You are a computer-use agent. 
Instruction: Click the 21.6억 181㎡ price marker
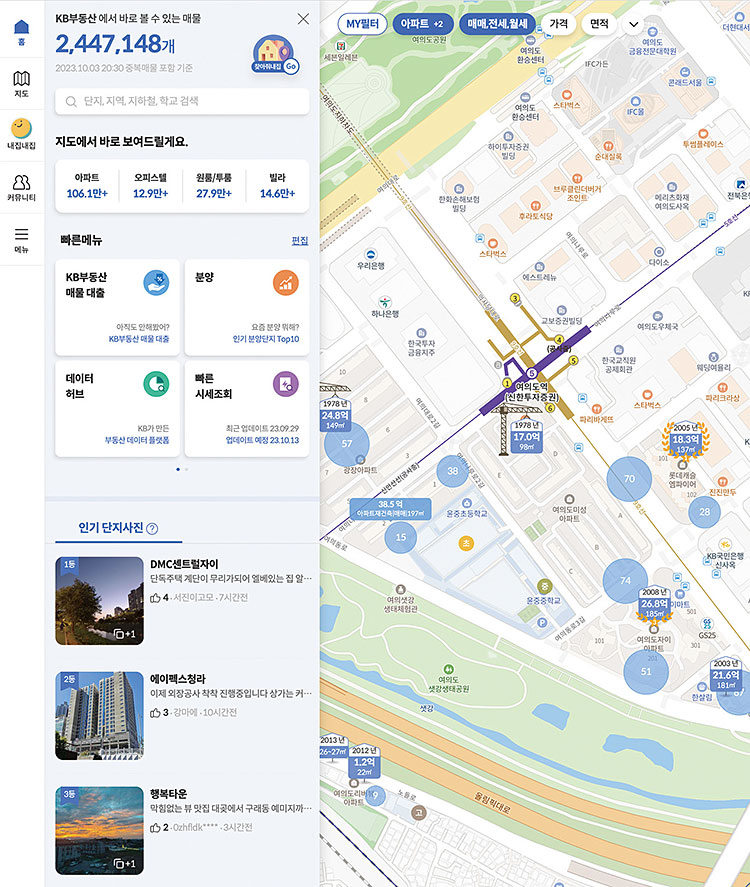coord(726,675)
